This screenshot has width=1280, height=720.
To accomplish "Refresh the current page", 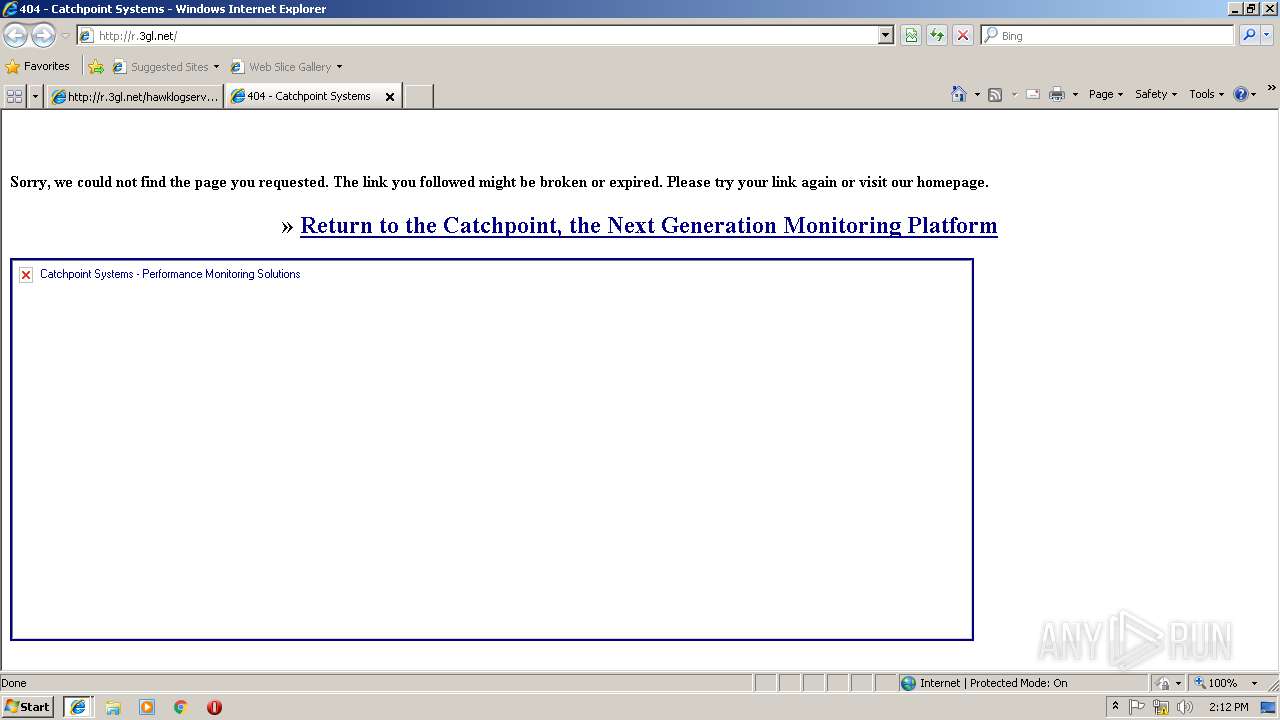I will pos(937,35).
